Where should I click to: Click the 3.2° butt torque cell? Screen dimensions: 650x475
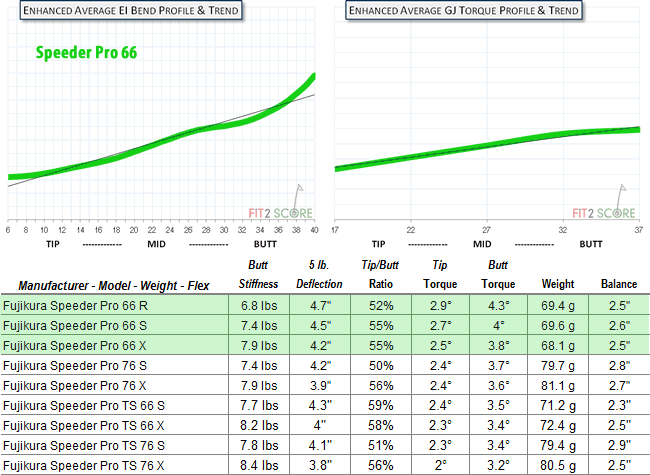click(x=498, y=465)
